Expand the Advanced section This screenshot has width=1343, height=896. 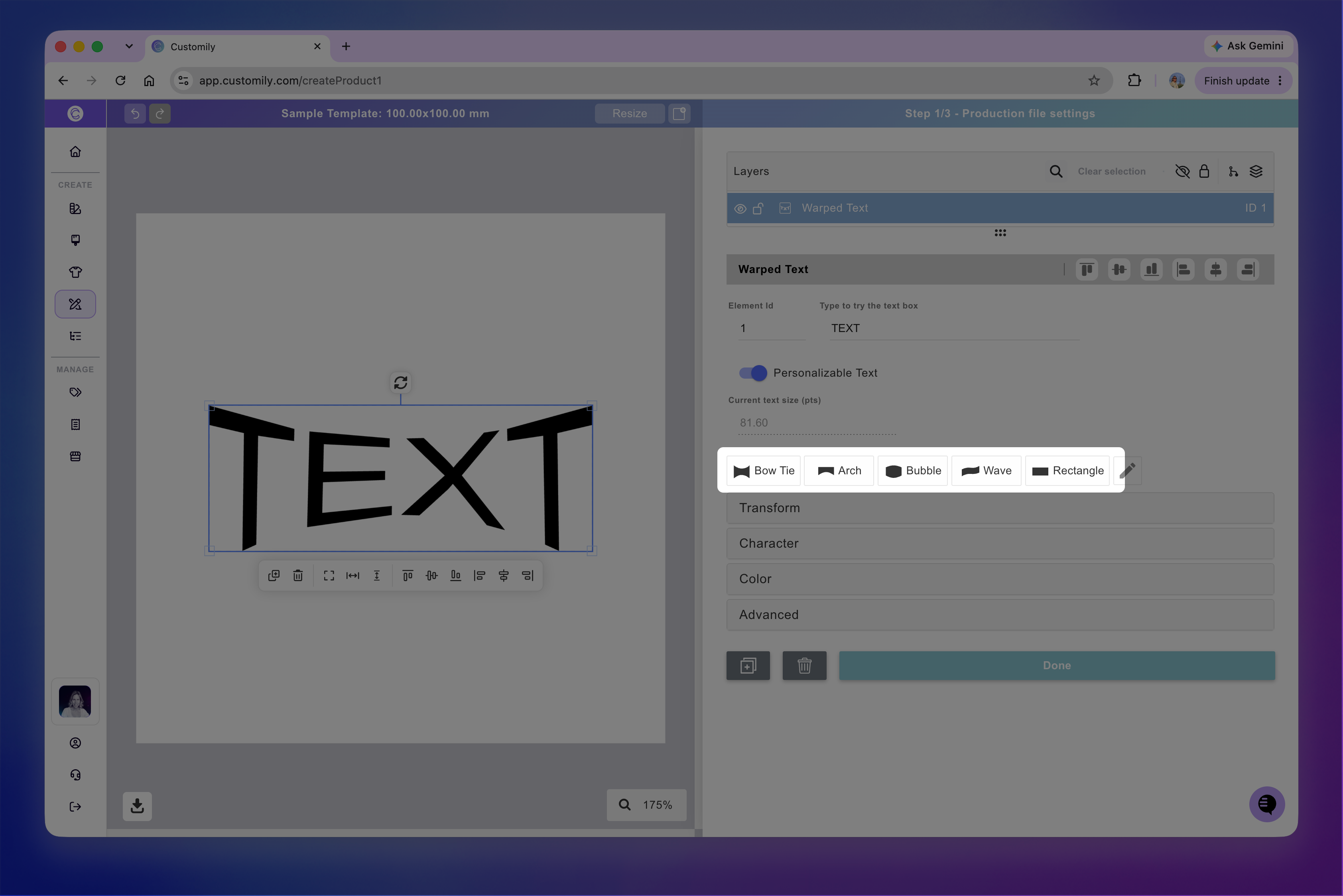[1000, 615]
